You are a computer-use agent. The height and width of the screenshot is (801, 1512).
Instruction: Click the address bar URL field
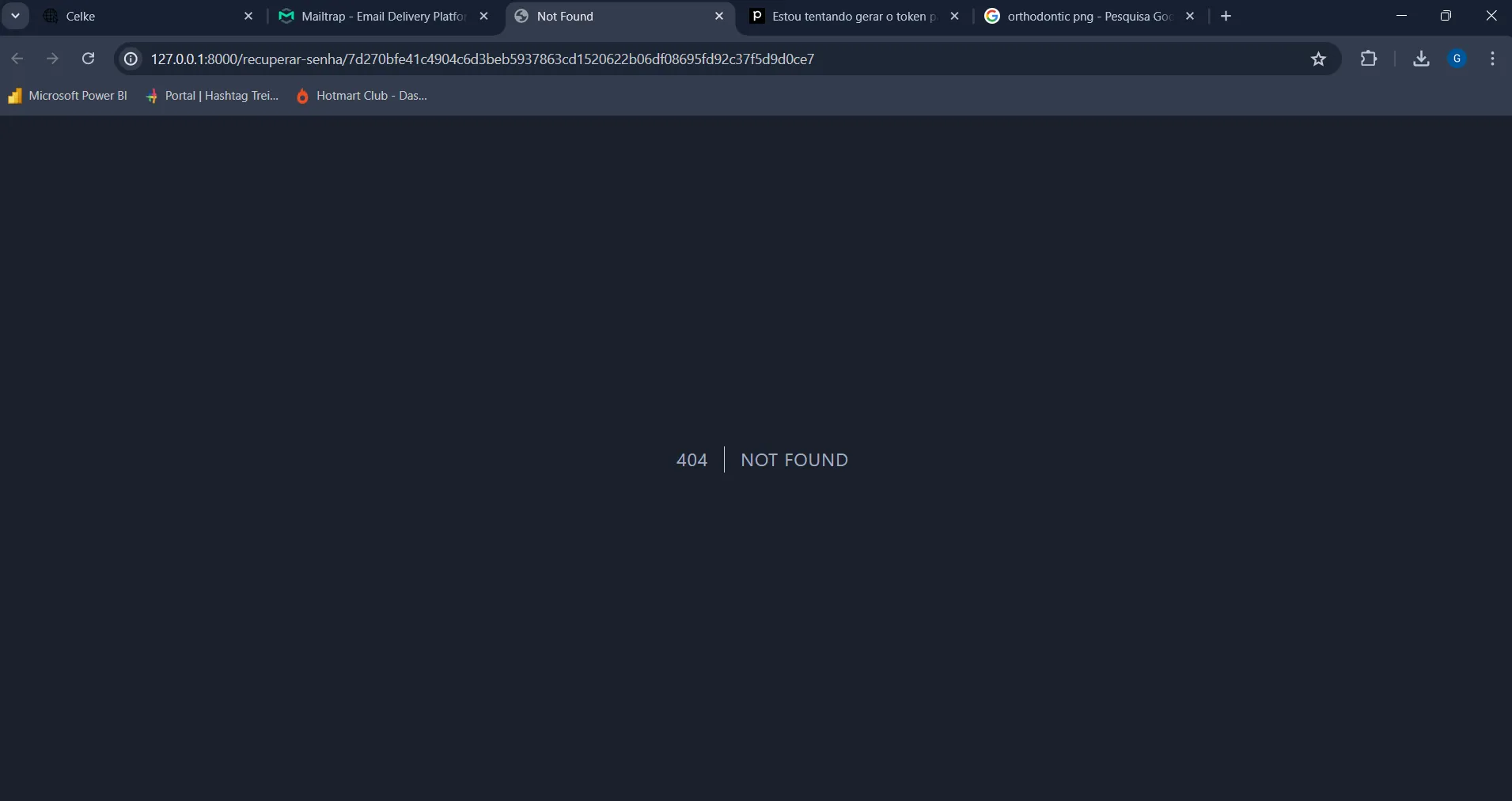633,59
